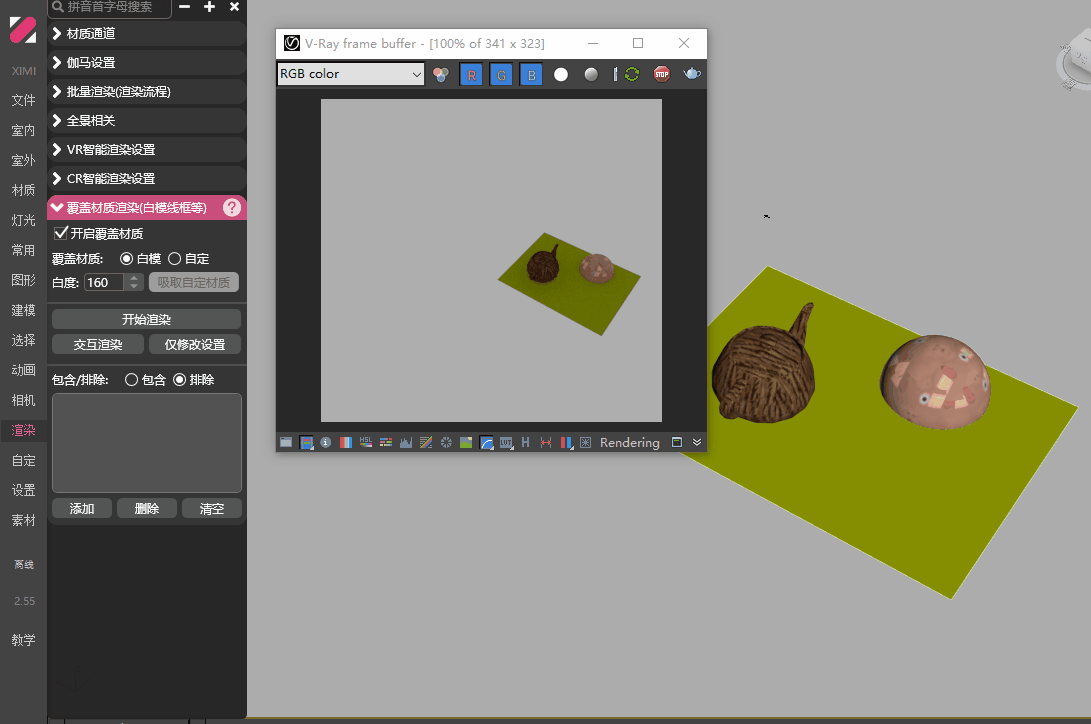Open the 渲染 sidebar tab
Viewport: 1091px width, 724px height.
pos(23,430)
